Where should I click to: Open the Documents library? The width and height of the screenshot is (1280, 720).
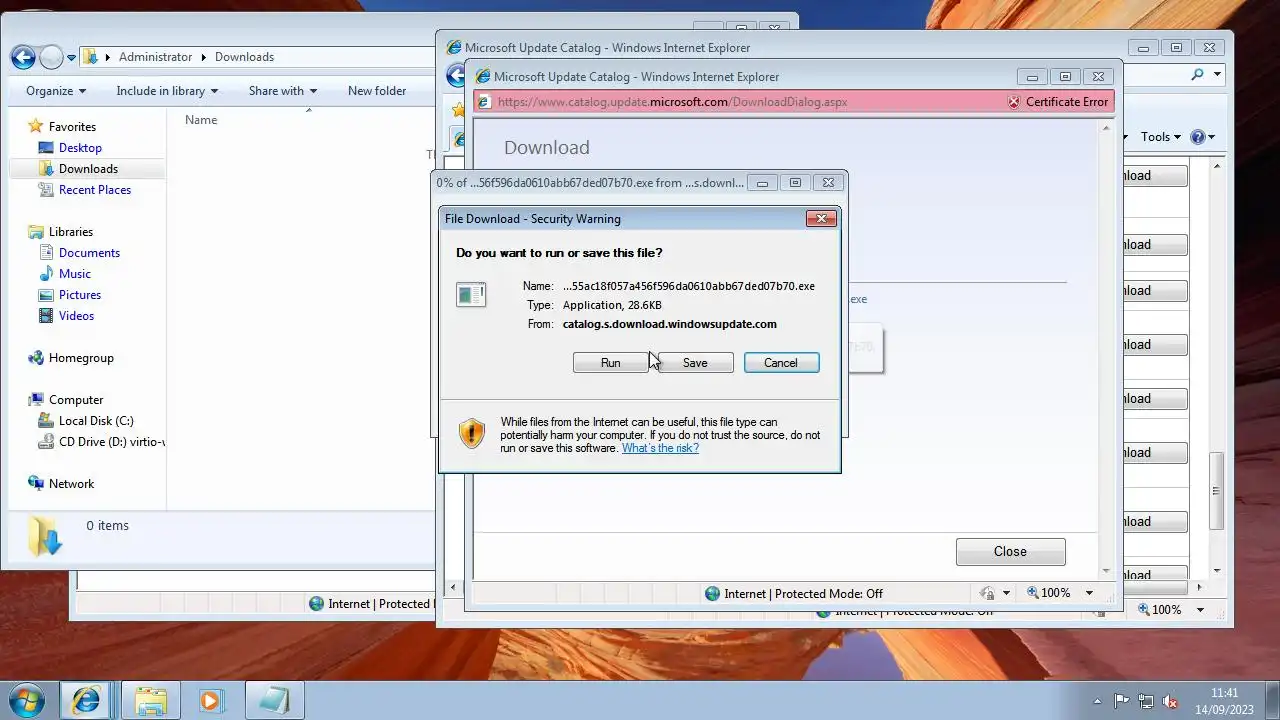click(89, 253)
